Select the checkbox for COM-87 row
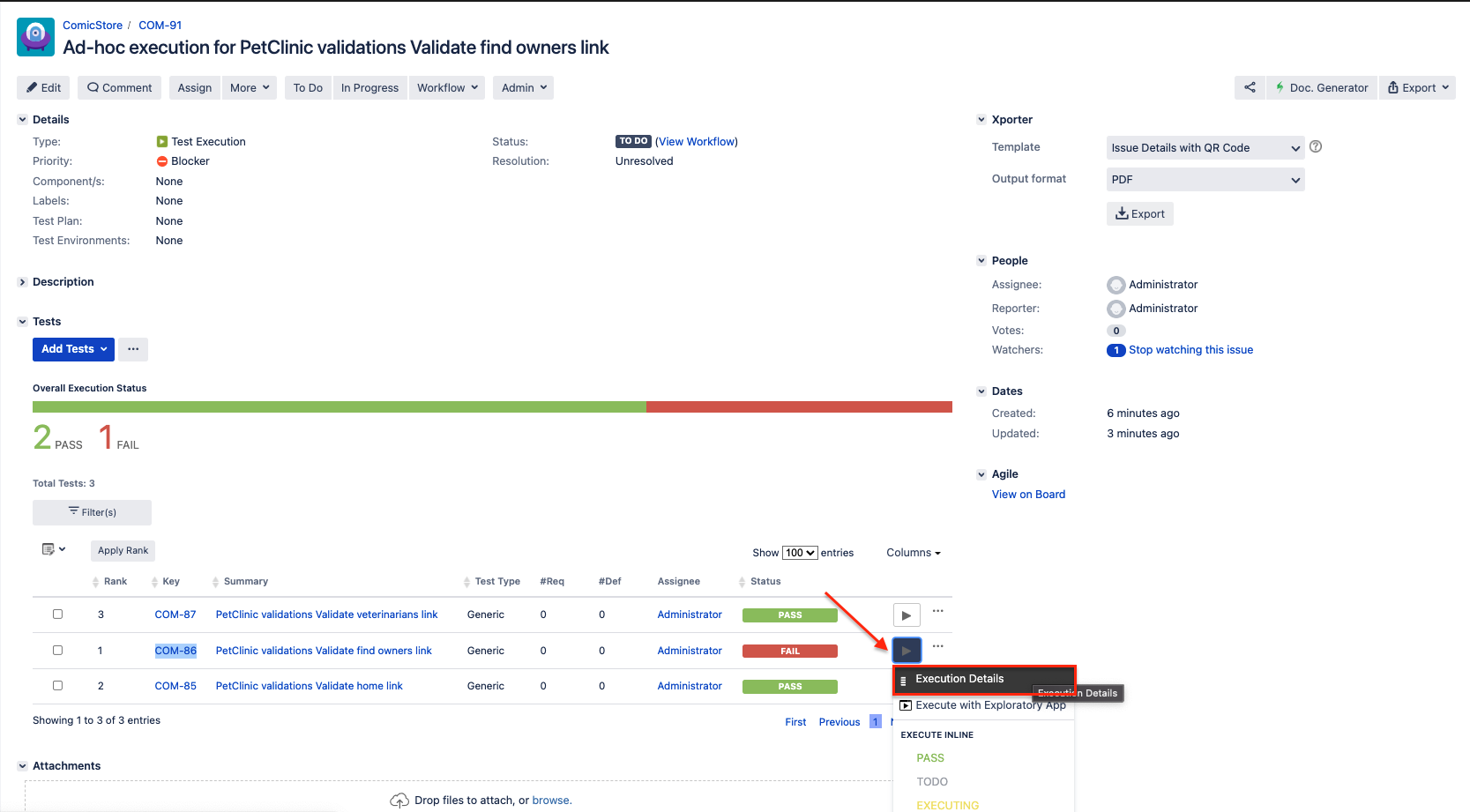 [57, 615]
